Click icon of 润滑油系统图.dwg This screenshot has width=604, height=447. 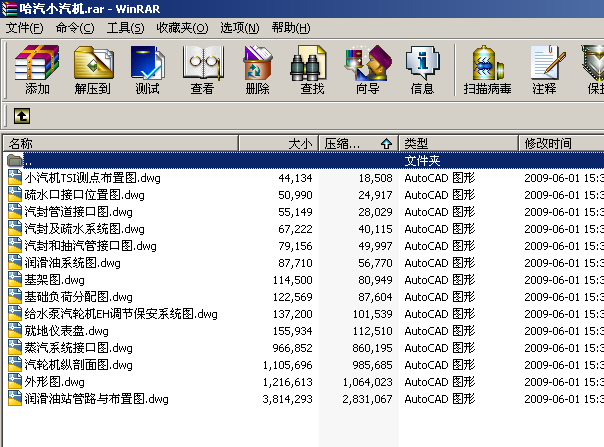(x=15, y=262)
